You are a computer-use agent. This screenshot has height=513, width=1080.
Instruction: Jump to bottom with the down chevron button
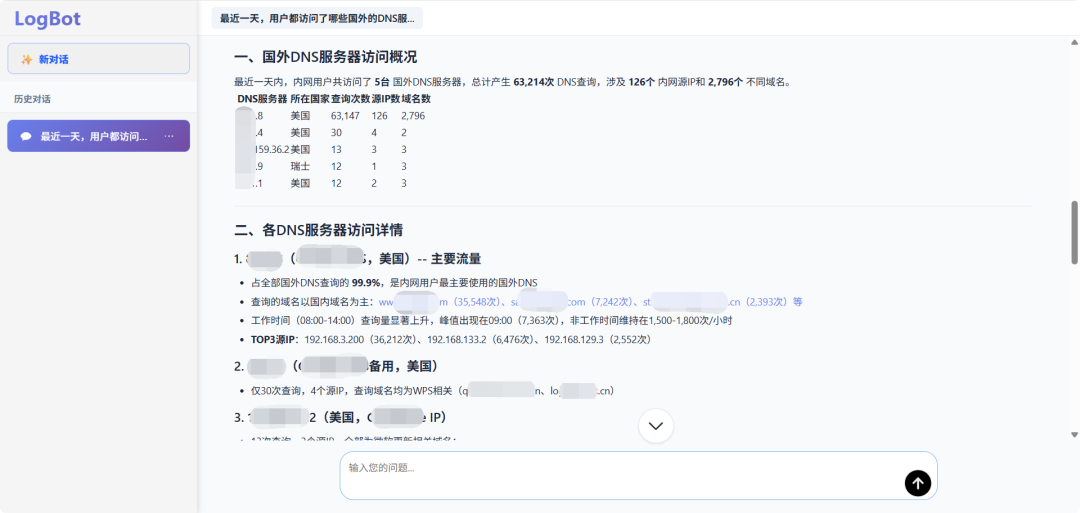[656, 426]
